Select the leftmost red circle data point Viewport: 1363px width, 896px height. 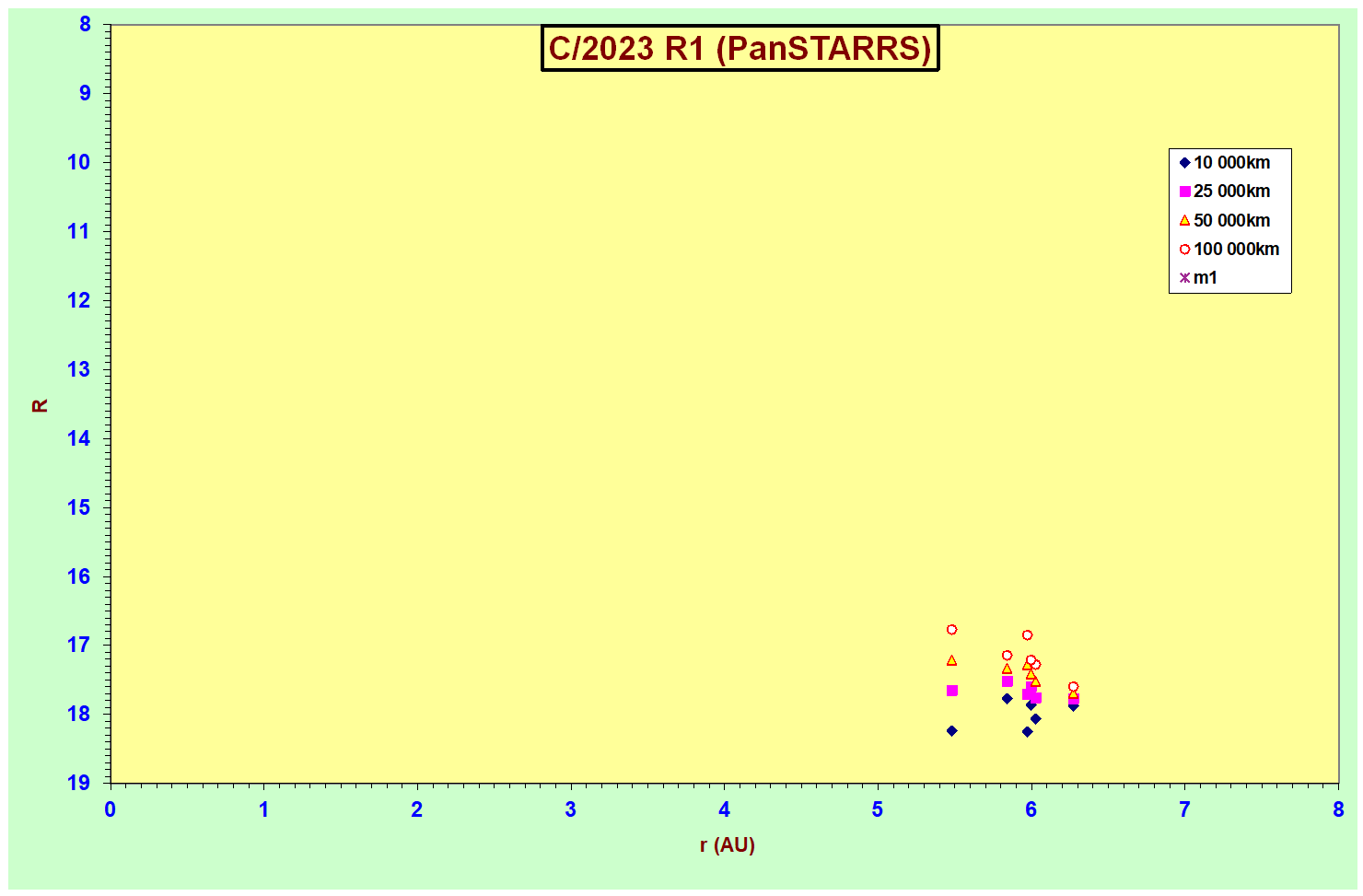pyautogui.click(x=952, y=630)
